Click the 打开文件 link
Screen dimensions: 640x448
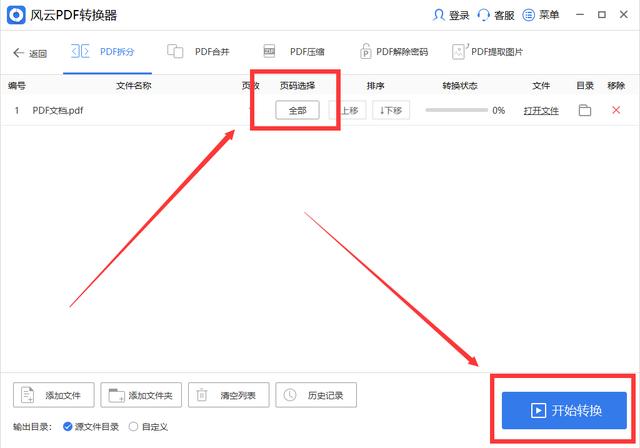[541, 111]
